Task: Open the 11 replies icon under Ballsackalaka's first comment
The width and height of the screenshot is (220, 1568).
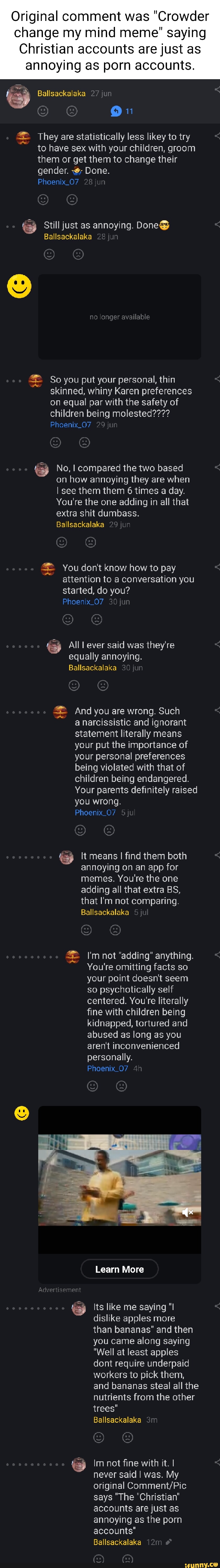Action: point(116,111)
